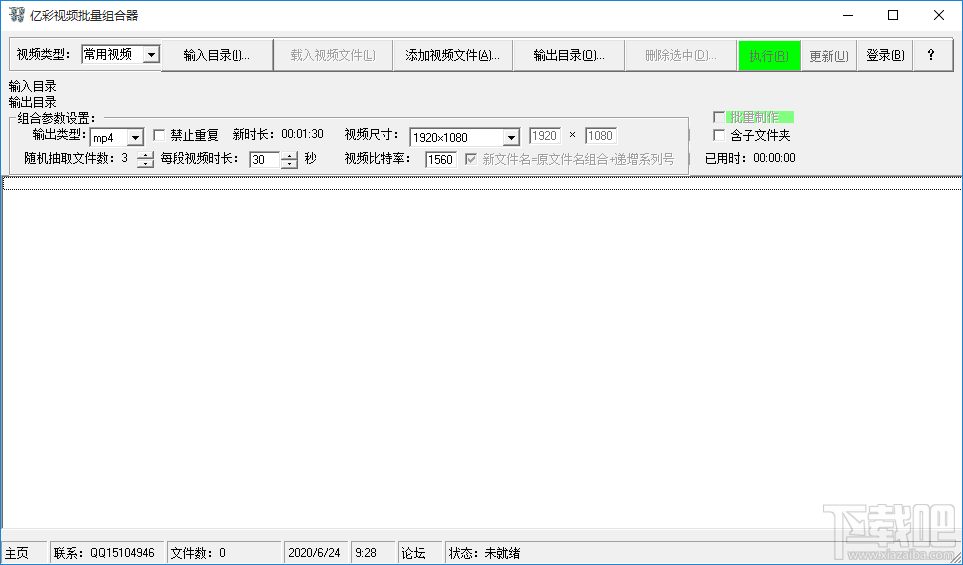Click the 2020/6/24 date in status bar
This screenshot has height=565, width=963.
click(x=314, y=553)
